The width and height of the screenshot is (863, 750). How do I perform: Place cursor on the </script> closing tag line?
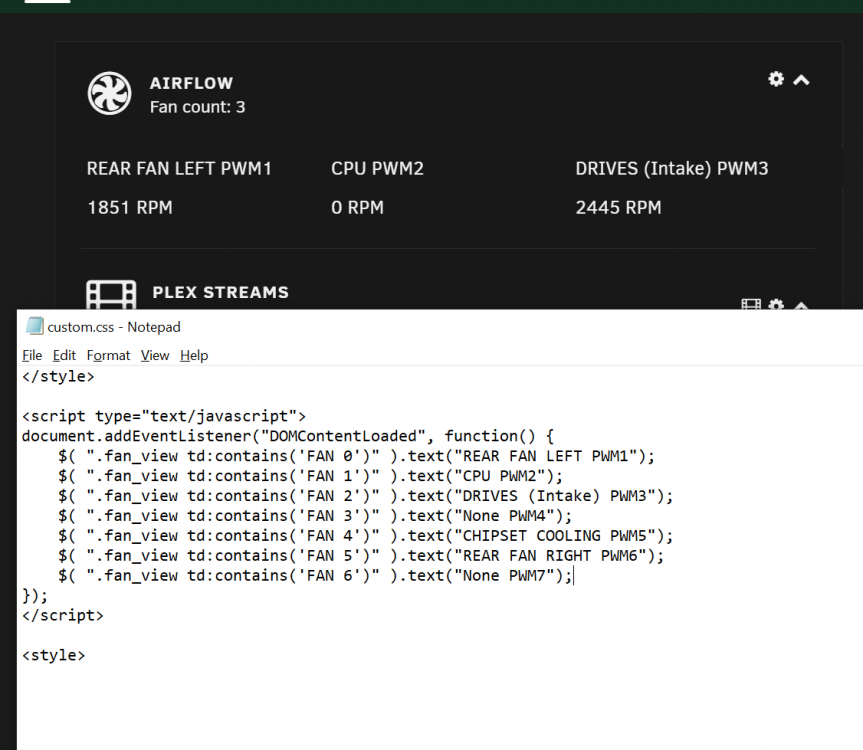click(x=63, y=615)
